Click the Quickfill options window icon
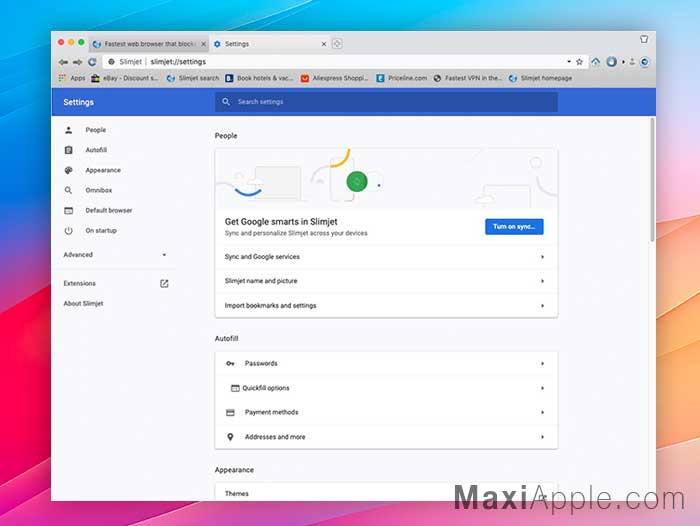This screenshot has width=700, height=526. [235, 388]
